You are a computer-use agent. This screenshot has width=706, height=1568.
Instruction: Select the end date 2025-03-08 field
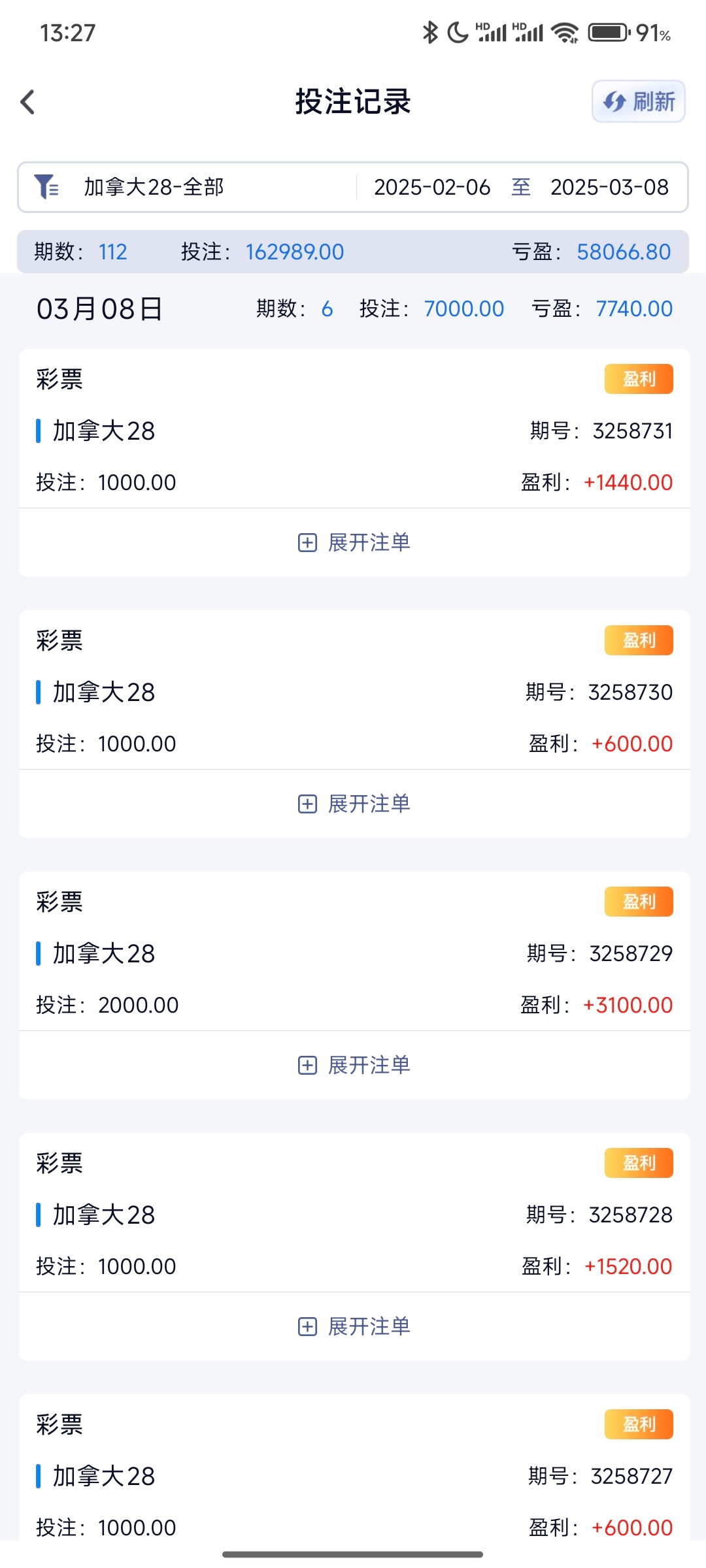pyautogui.click(x=609, y=188)
